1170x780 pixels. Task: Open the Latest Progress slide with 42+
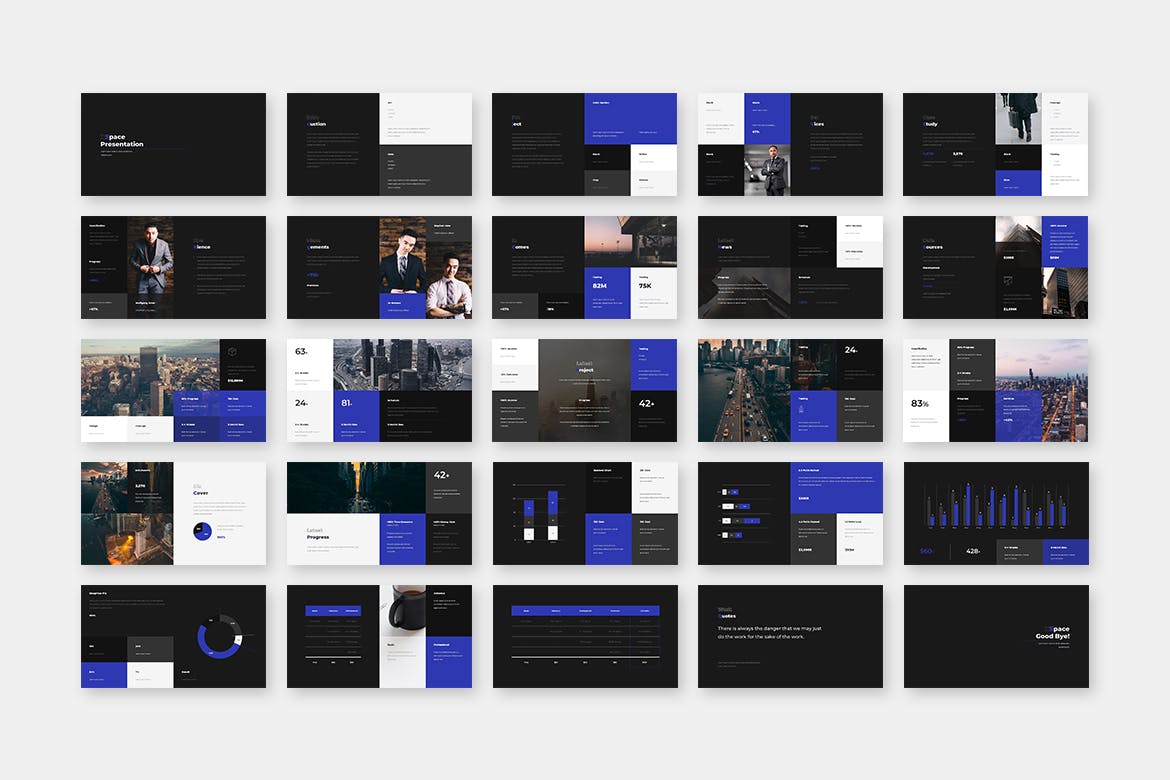coord(379,513)
